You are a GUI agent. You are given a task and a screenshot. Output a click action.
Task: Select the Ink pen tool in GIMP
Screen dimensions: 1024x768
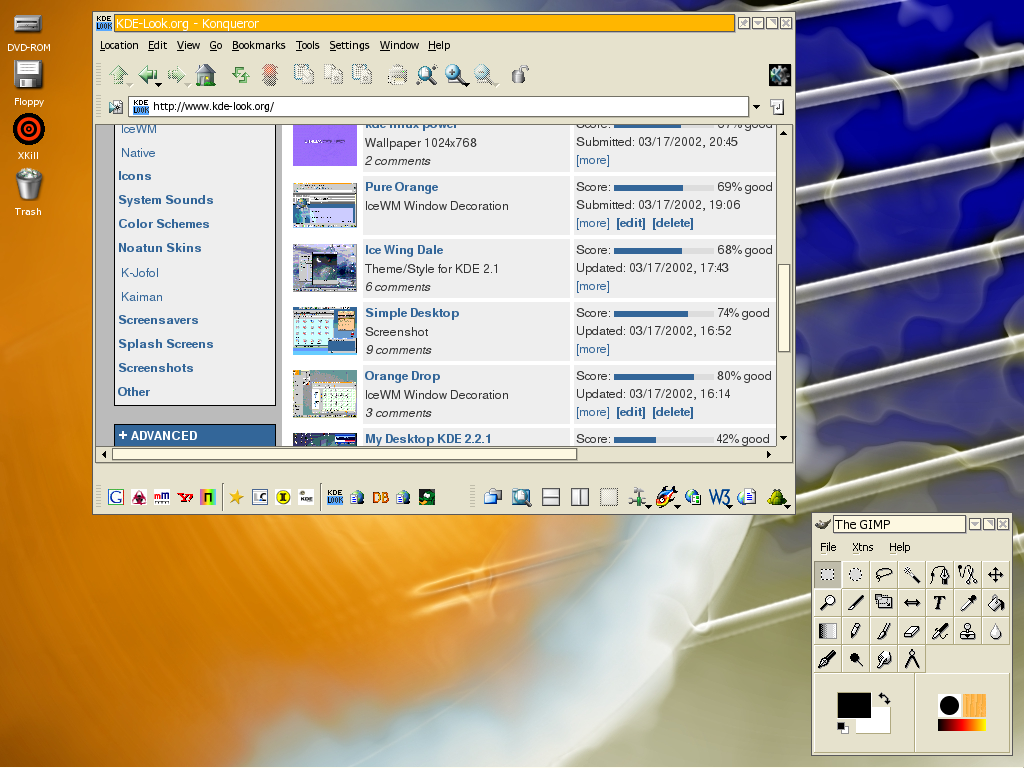coord(827,659)
